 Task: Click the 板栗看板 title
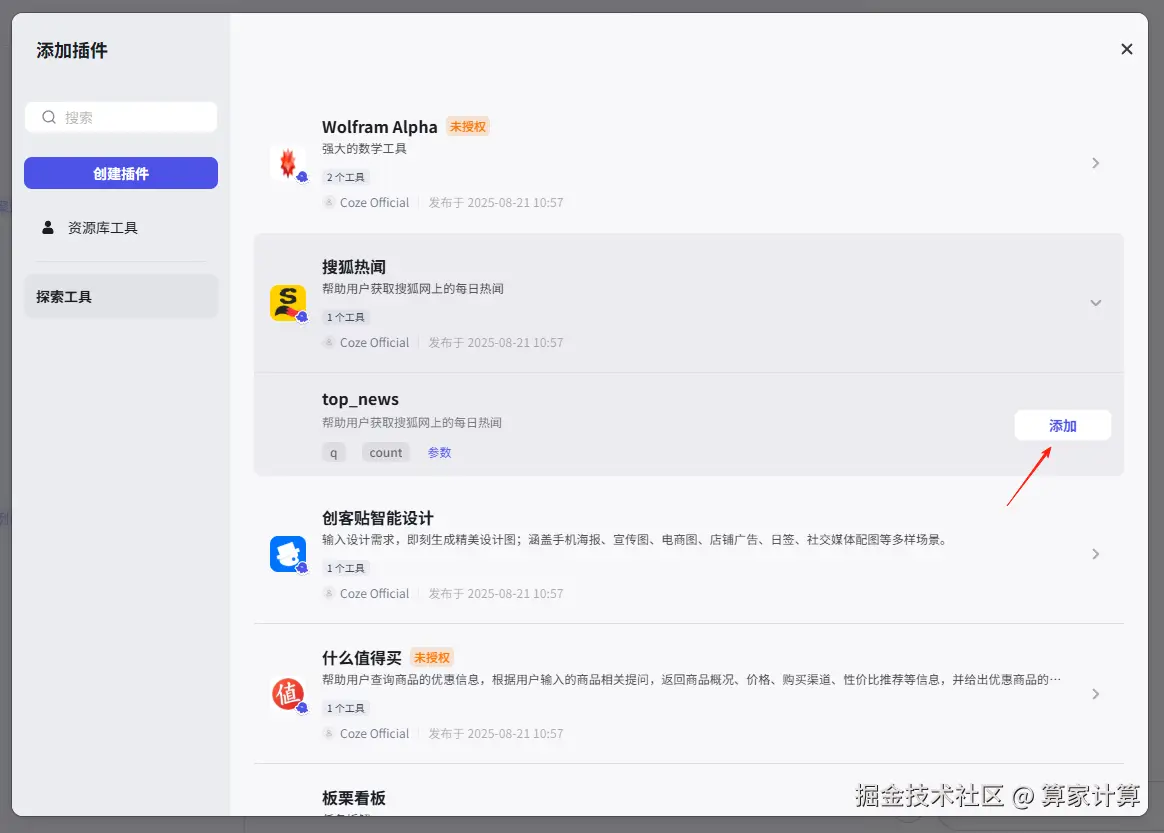pos(353,798)
